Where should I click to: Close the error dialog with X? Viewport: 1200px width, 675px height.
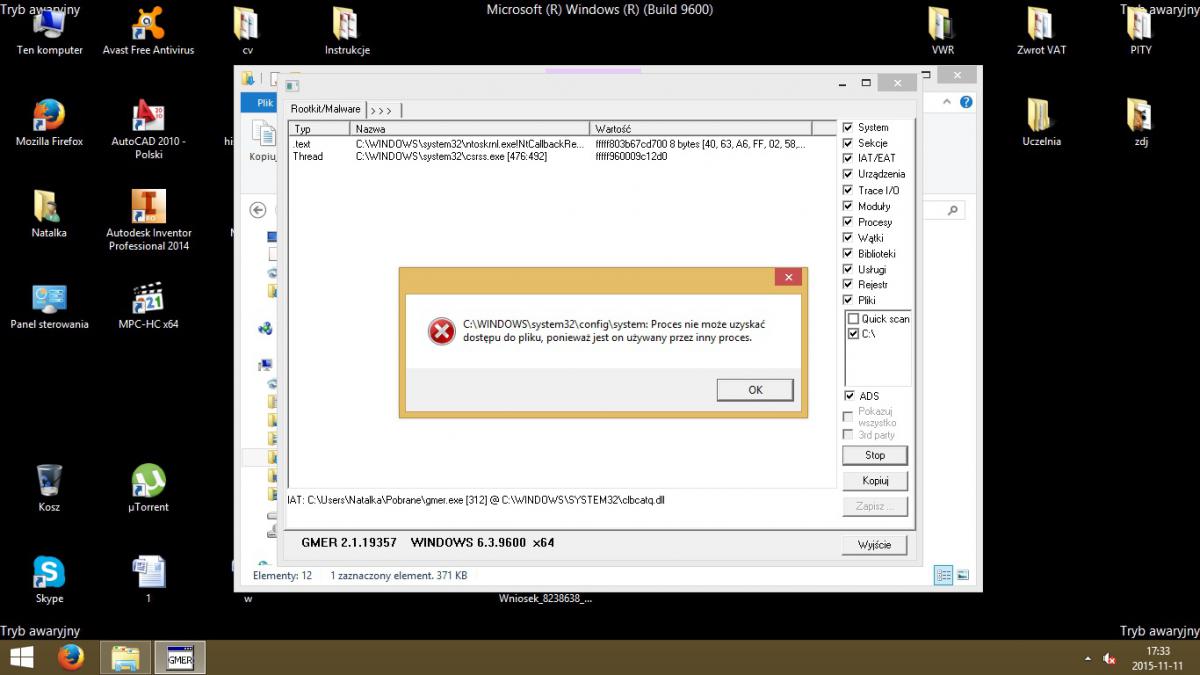pyautogui.click(x=788, y=277)
